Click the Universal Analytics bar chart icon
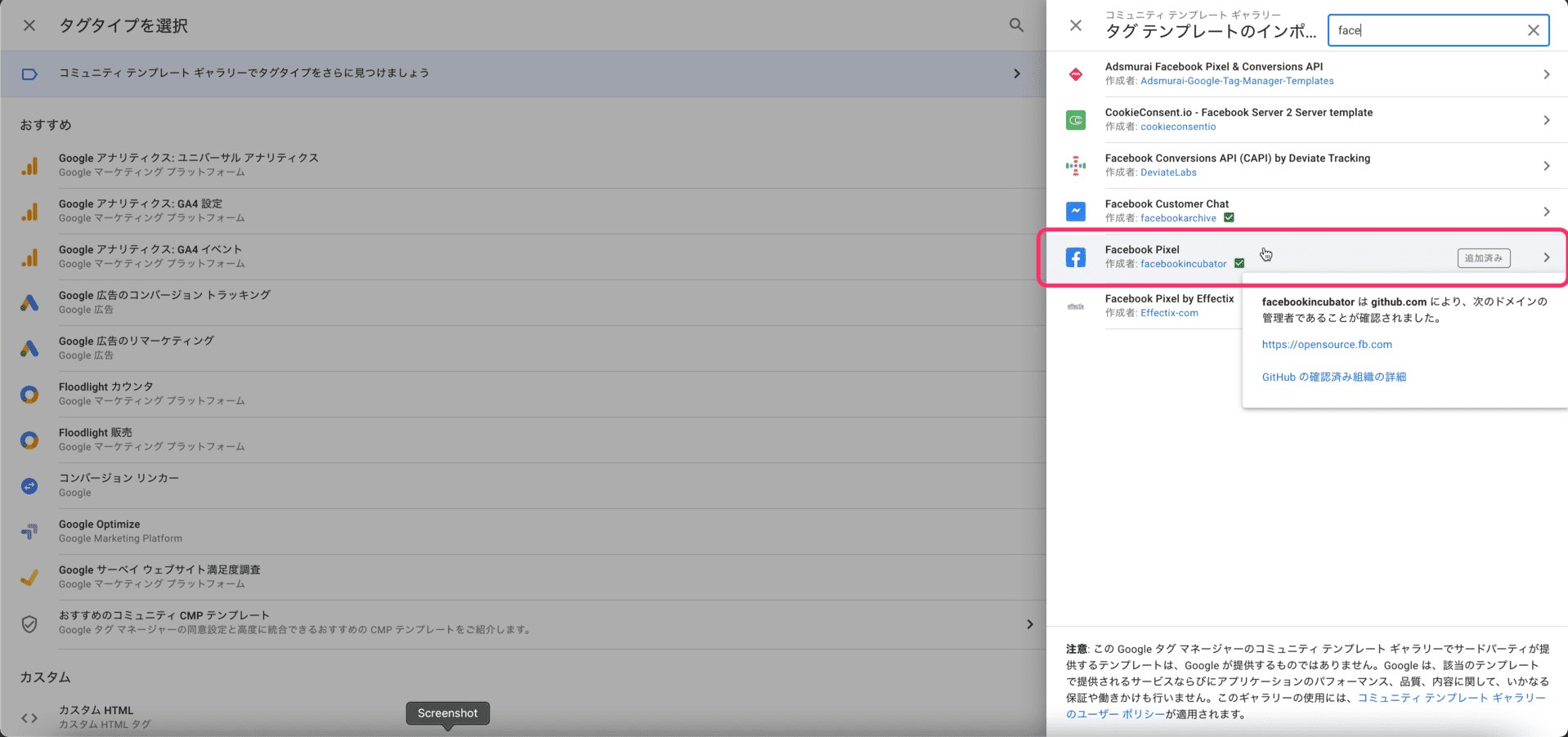This screenshot has width=1568, height=737. pyautogui.click(x=29, y=166)
